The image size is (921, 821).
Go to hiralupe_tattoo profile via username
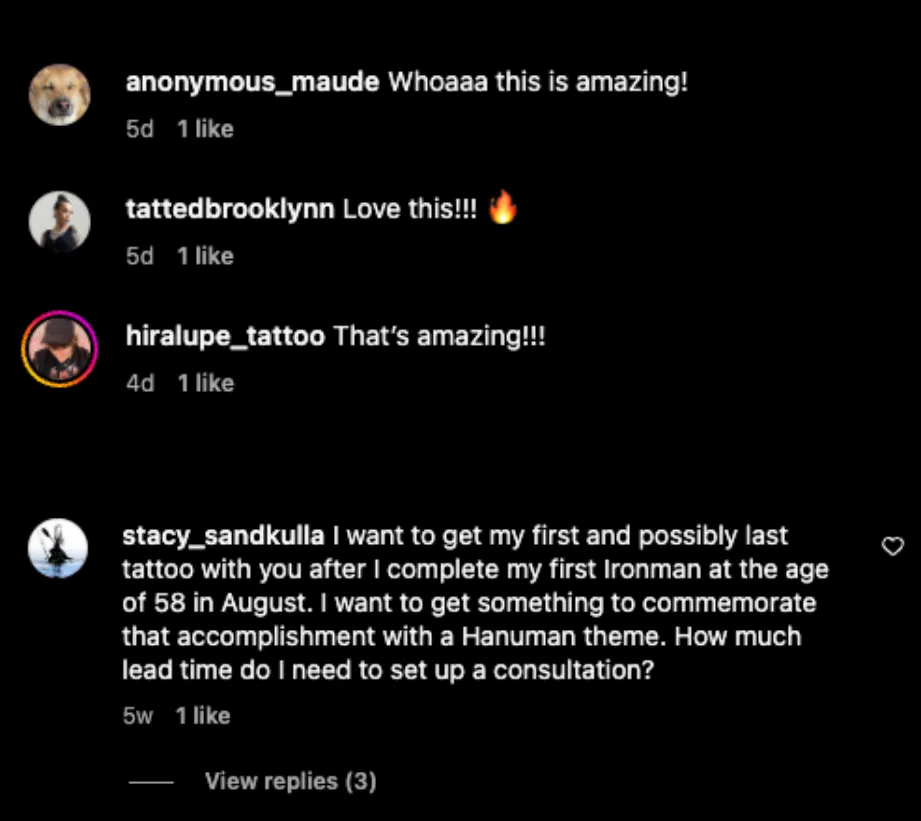[x=225, y=336]
